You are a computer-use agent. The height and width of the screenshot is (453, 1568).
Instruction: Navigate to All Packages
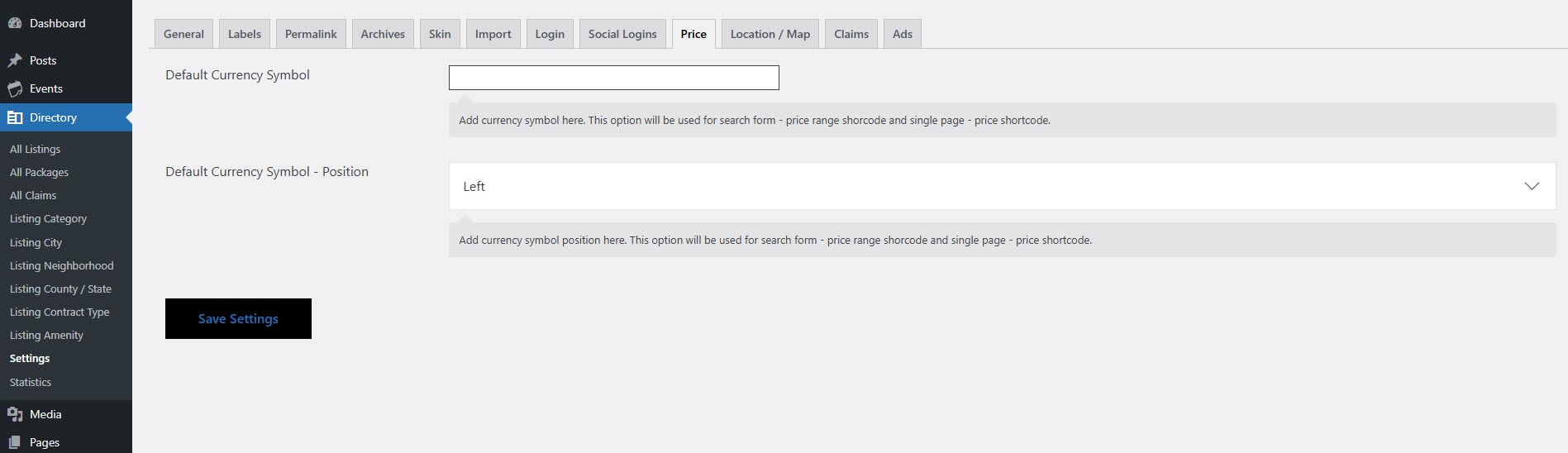(39, 172)
